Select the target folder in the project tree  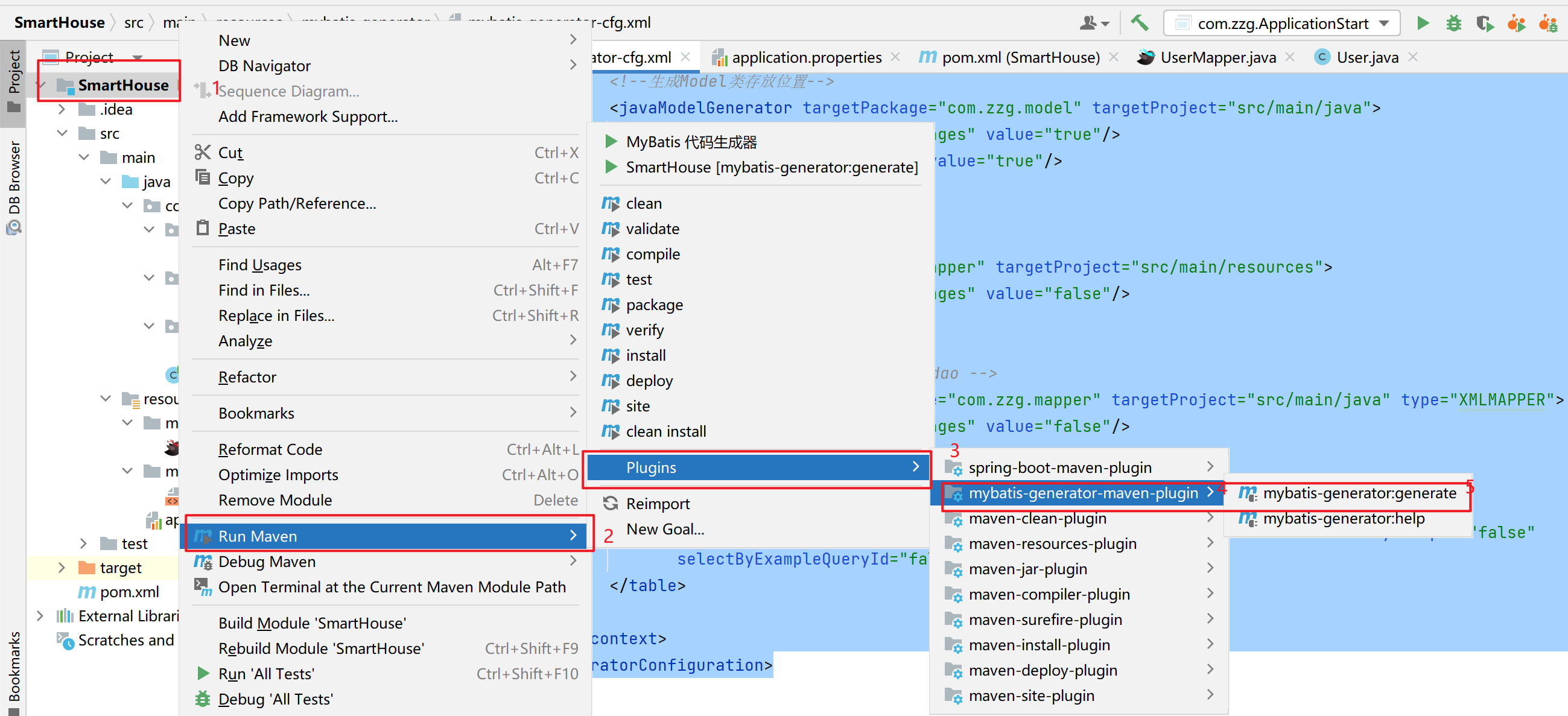(120, 567)
